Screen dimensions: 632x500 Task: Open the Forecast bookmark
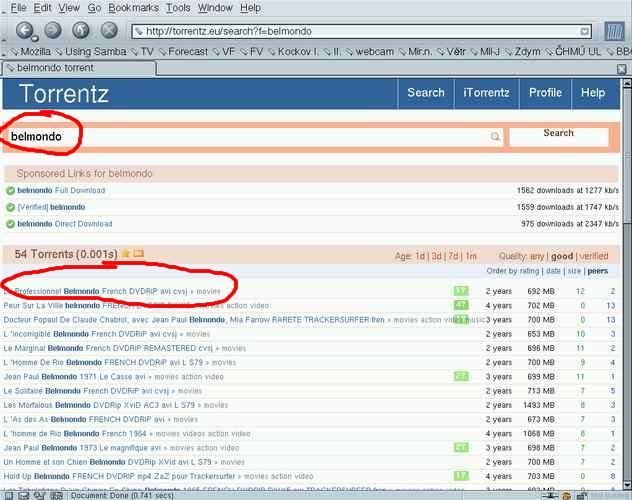[x=184, y=52]
